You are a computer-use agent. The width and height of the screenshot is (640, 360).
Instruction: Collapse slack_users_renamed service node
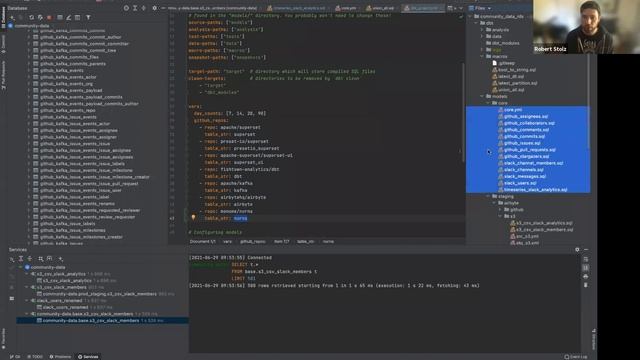27,300
